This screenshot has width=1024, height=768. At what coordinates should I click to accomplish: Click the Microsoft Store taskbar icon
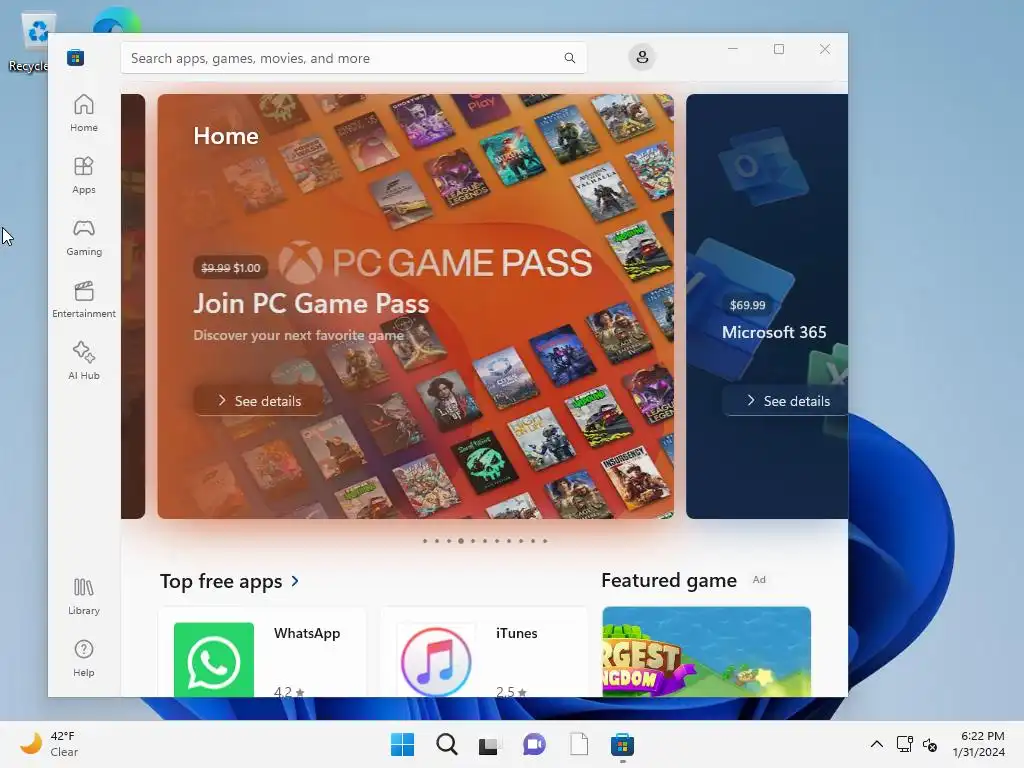tap(622, 744)
